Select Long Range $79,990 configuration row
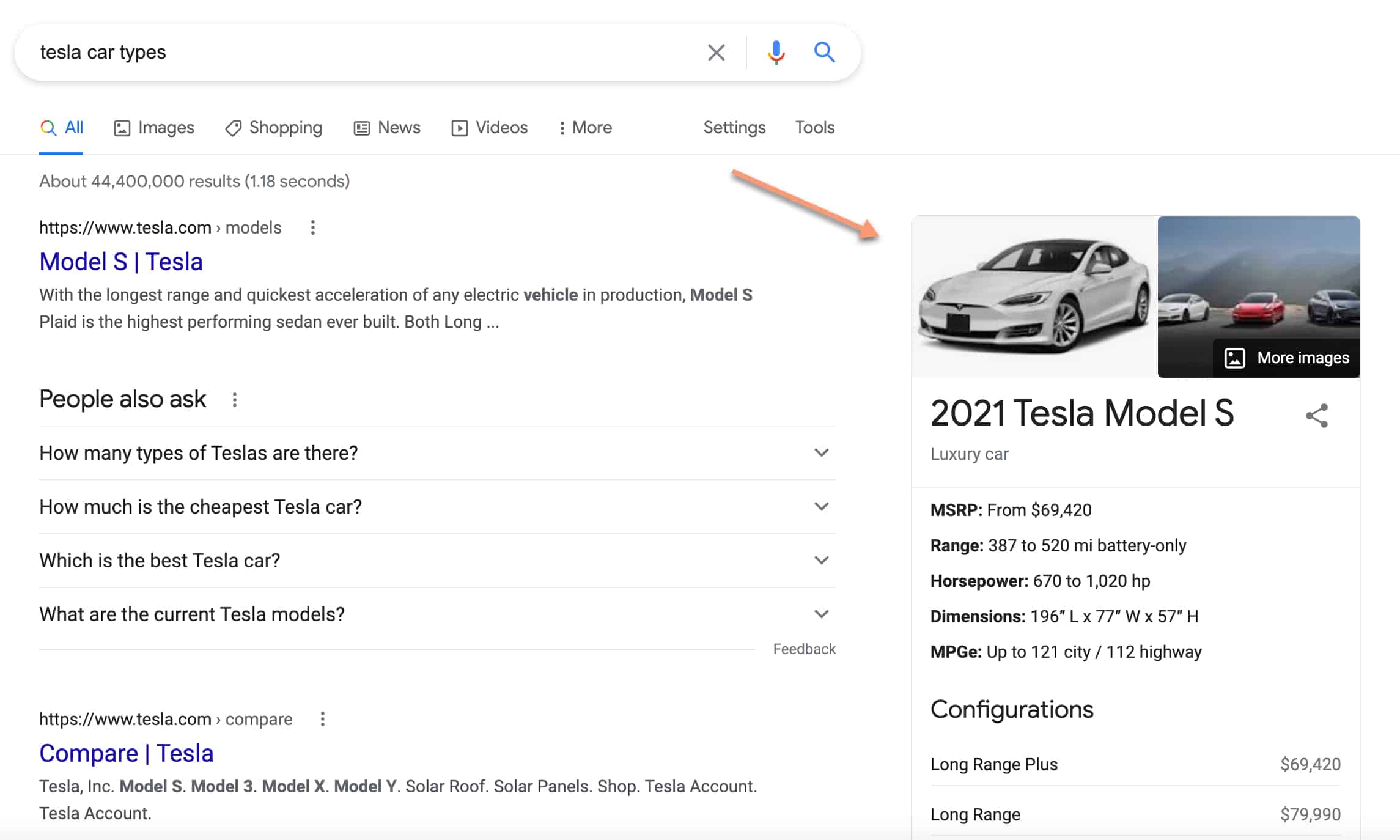1400x840 pixels. coord(1135,814)
